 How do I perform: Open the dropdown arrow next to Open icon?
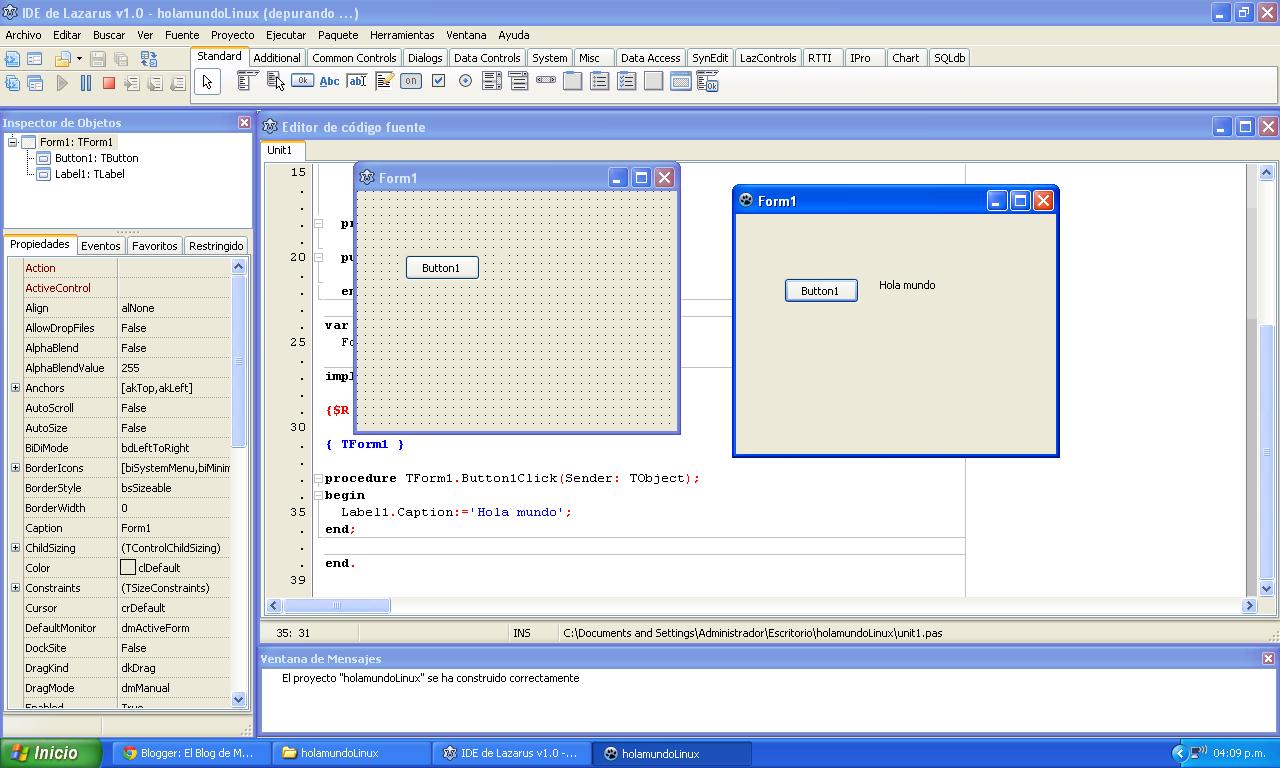click(x=79, y=60)
